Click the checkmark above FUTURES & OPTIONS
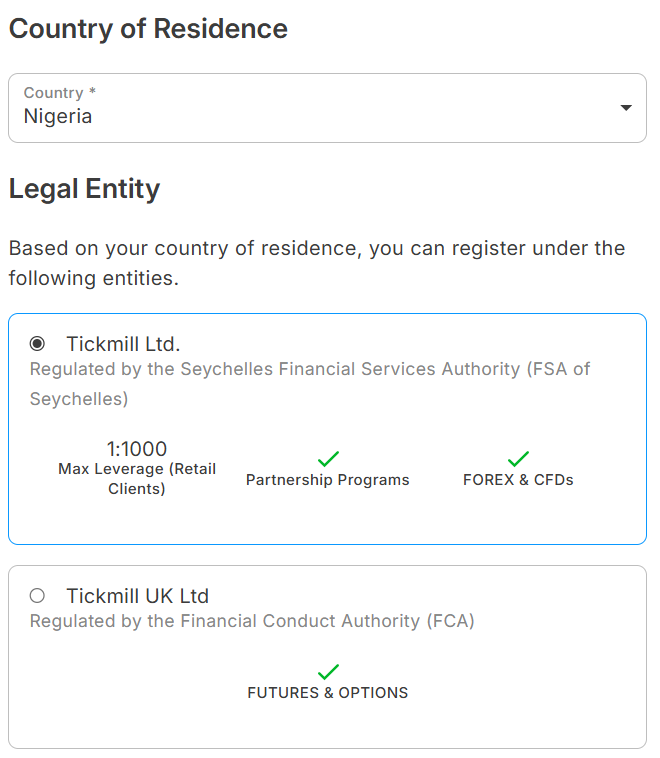Image resolution: width=660 pixels, height=758 pixels. coord(328,672)
